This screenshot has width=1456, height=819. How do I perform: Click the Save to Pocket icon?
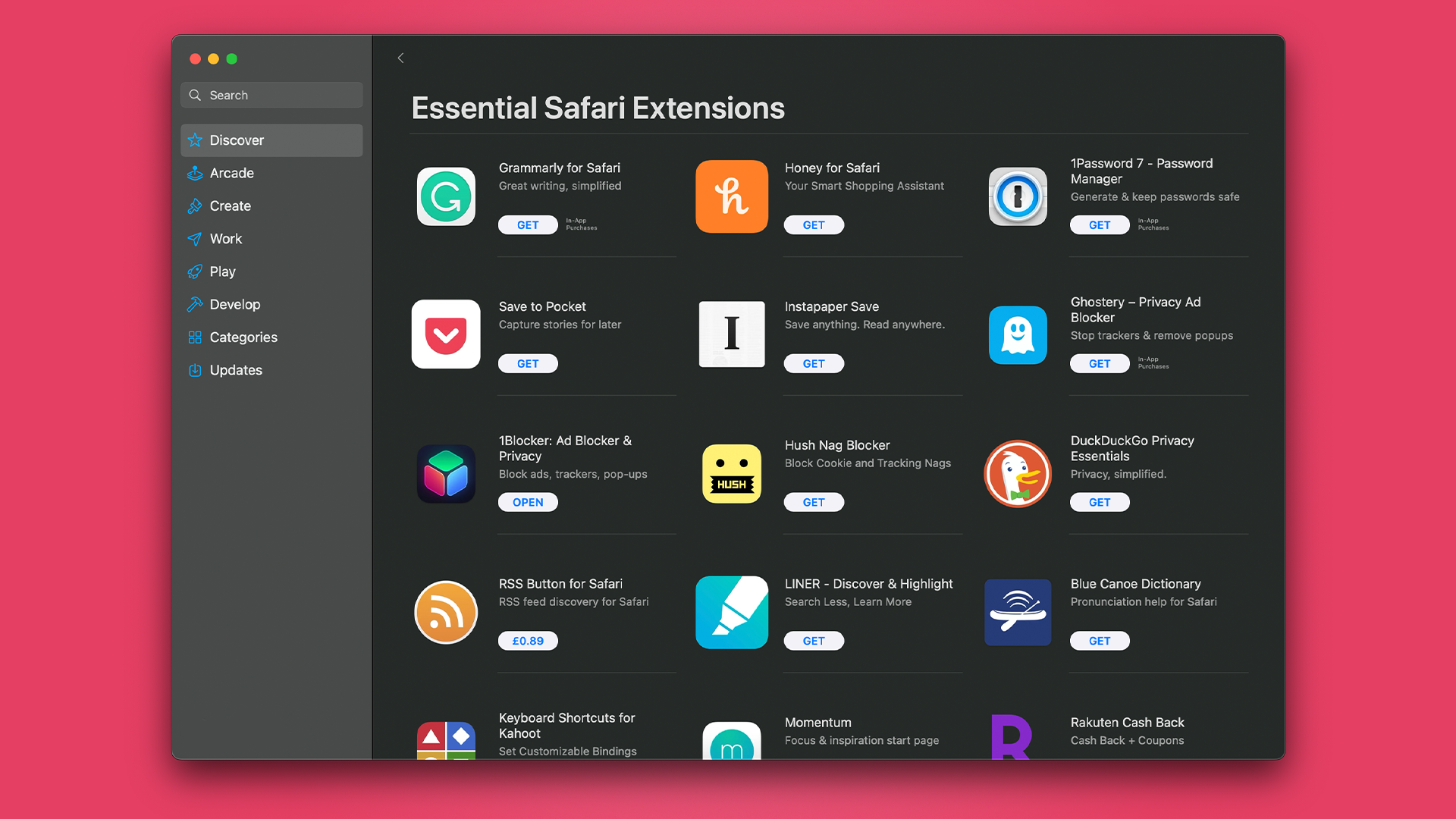click(445, 334)
